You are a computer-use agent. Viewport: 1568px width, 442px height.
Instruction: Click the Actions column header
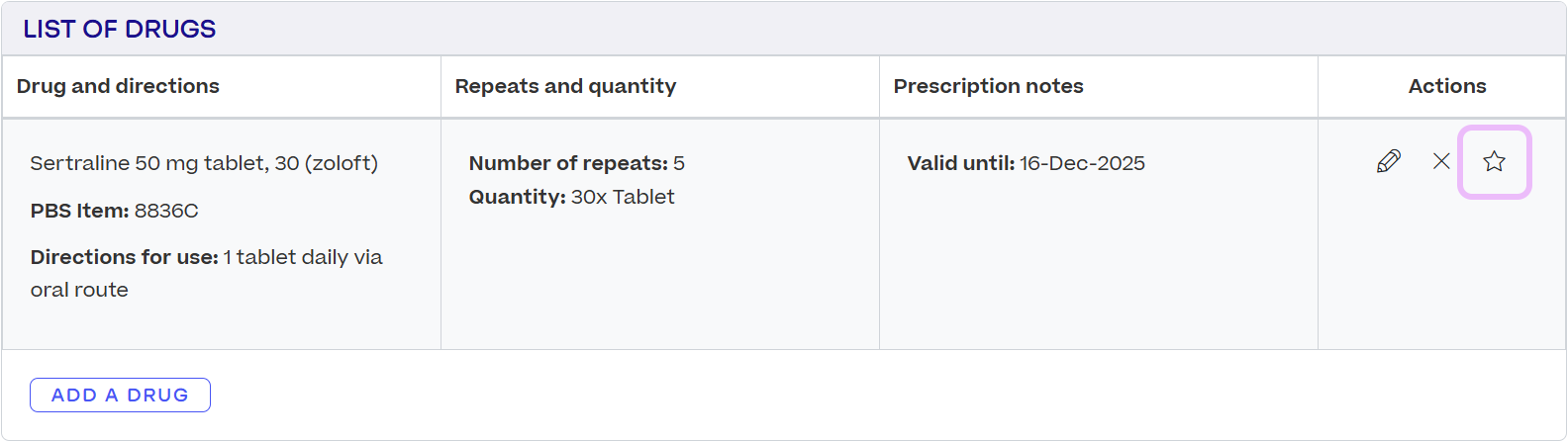point(1446,86)
